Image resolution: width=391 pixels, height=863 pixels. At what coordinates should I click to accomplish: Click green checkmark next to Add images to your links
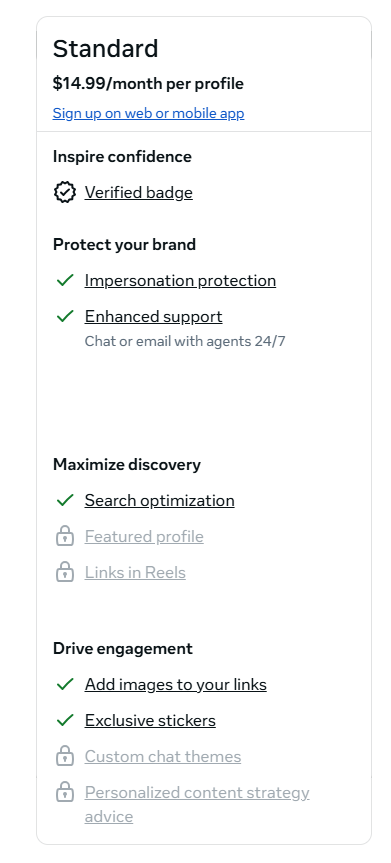65,684
